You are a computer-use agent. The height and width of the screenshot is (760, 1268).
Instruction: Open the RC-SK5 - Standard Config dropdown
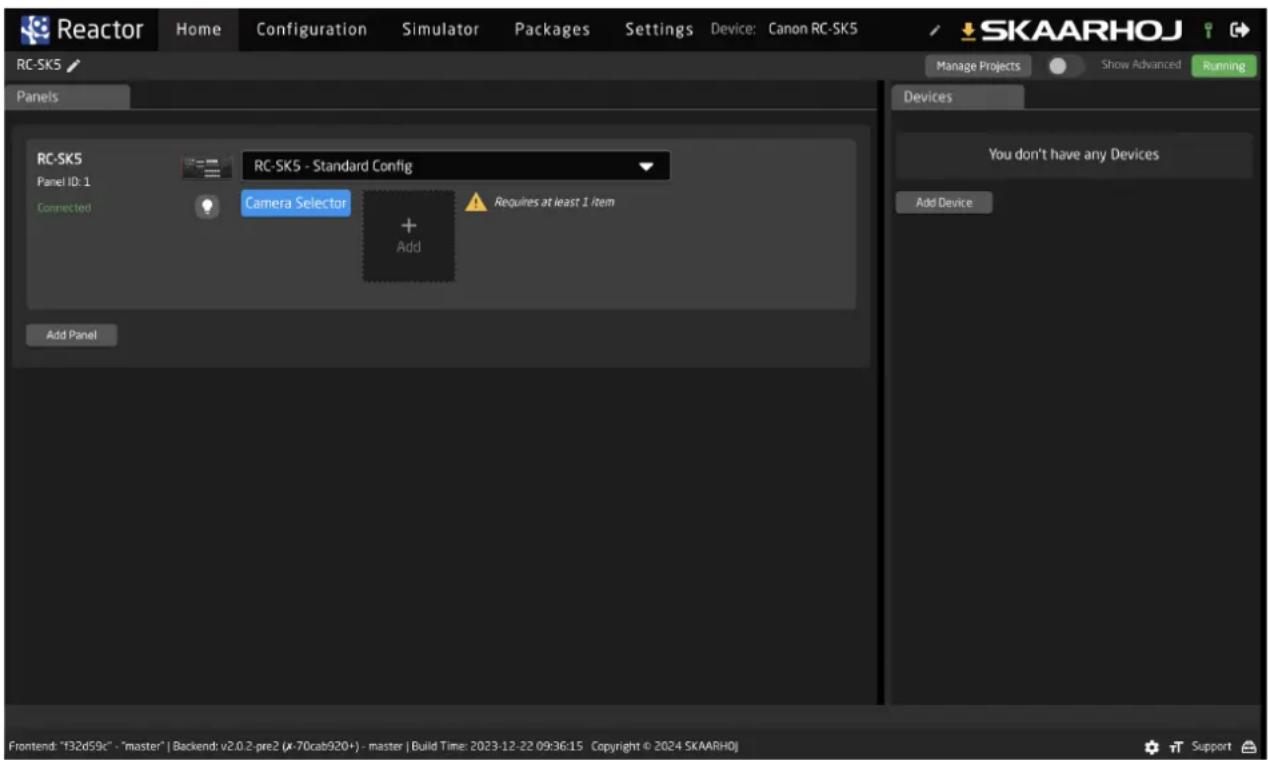tap(456, 166)
